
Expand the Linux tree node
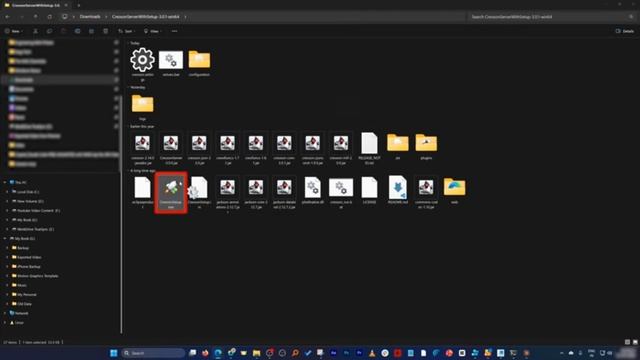[5, 322]
